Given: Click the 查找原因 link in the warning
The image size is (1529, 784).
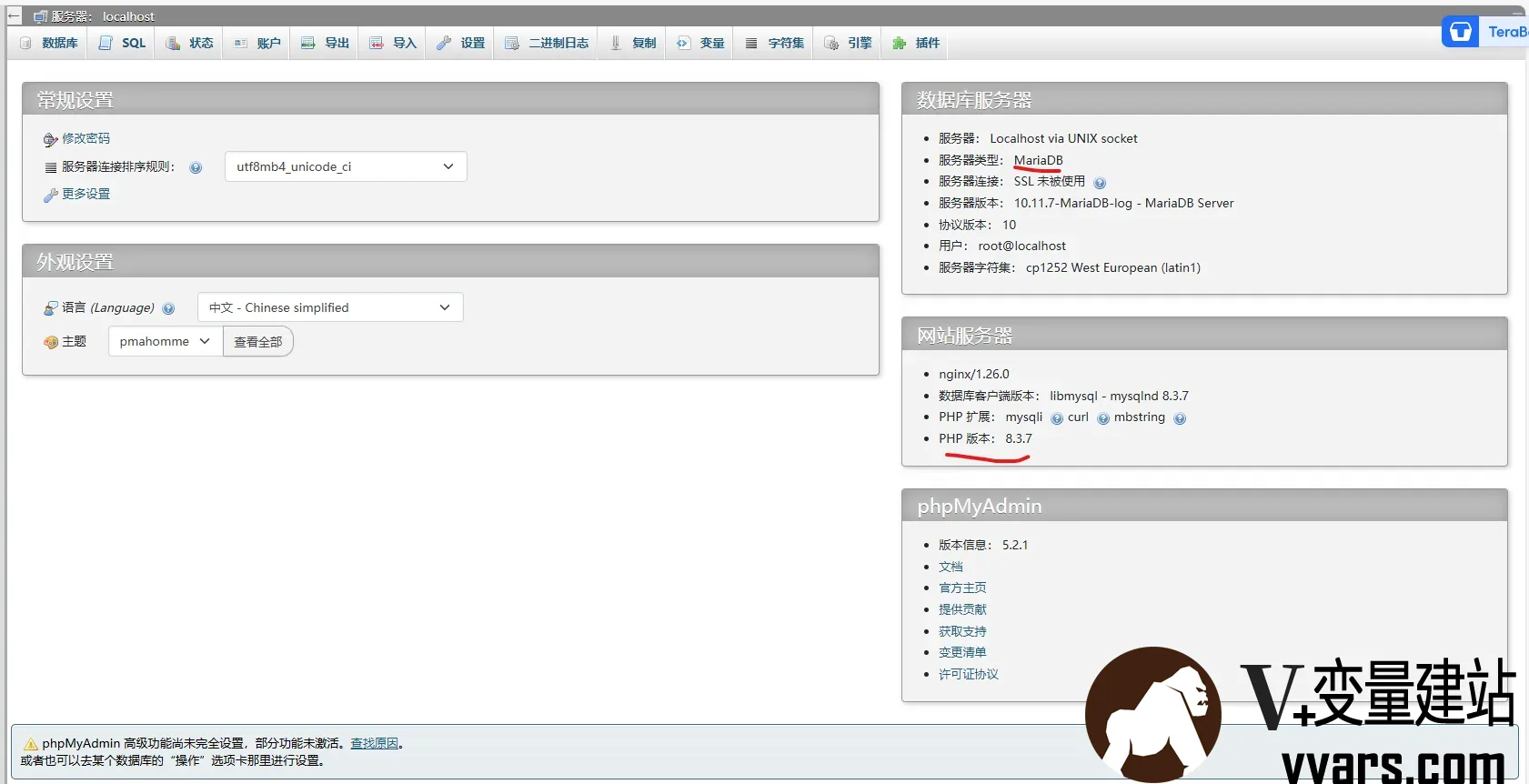Looking at the screenshot, I should (374, 743).
